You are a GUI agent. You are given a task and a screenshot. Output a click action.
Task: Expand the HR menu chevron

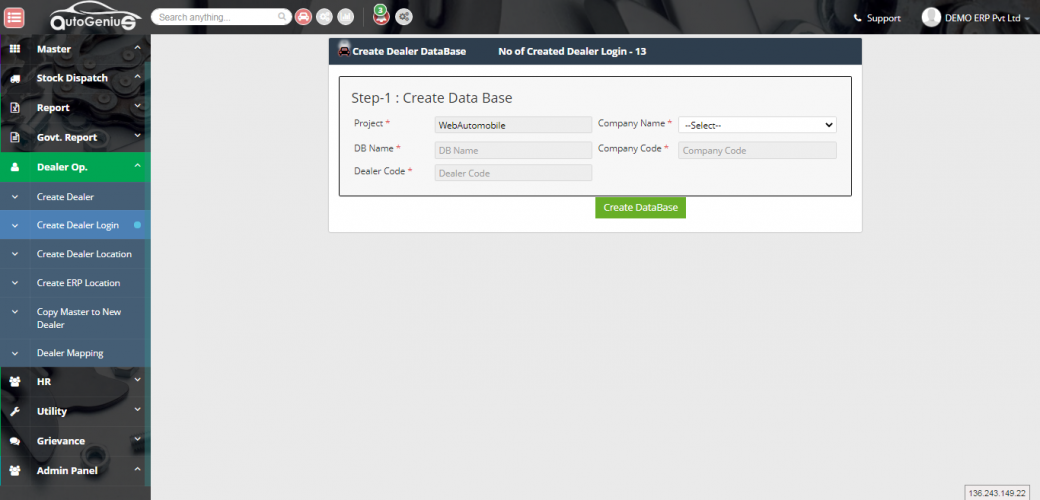(137, 381)
